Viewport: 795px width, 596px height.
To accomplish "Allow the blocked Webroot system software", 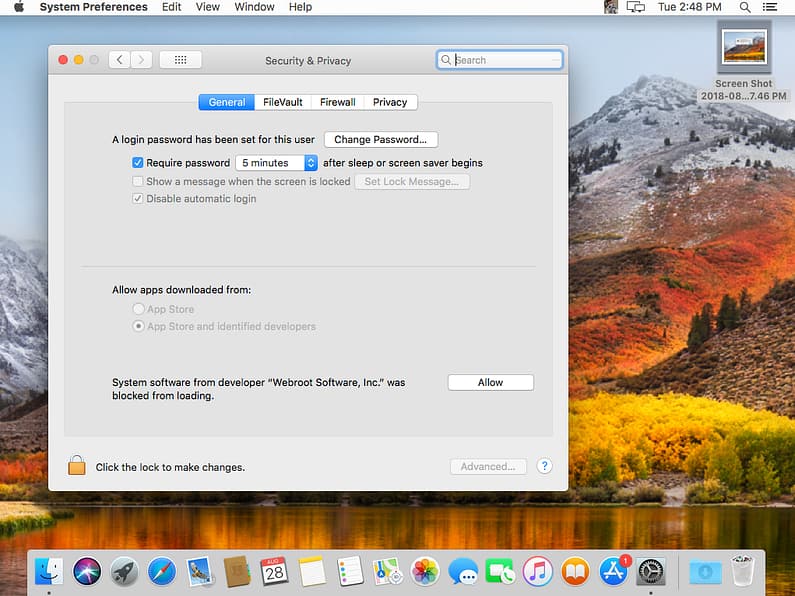I will tap(490, 382).
